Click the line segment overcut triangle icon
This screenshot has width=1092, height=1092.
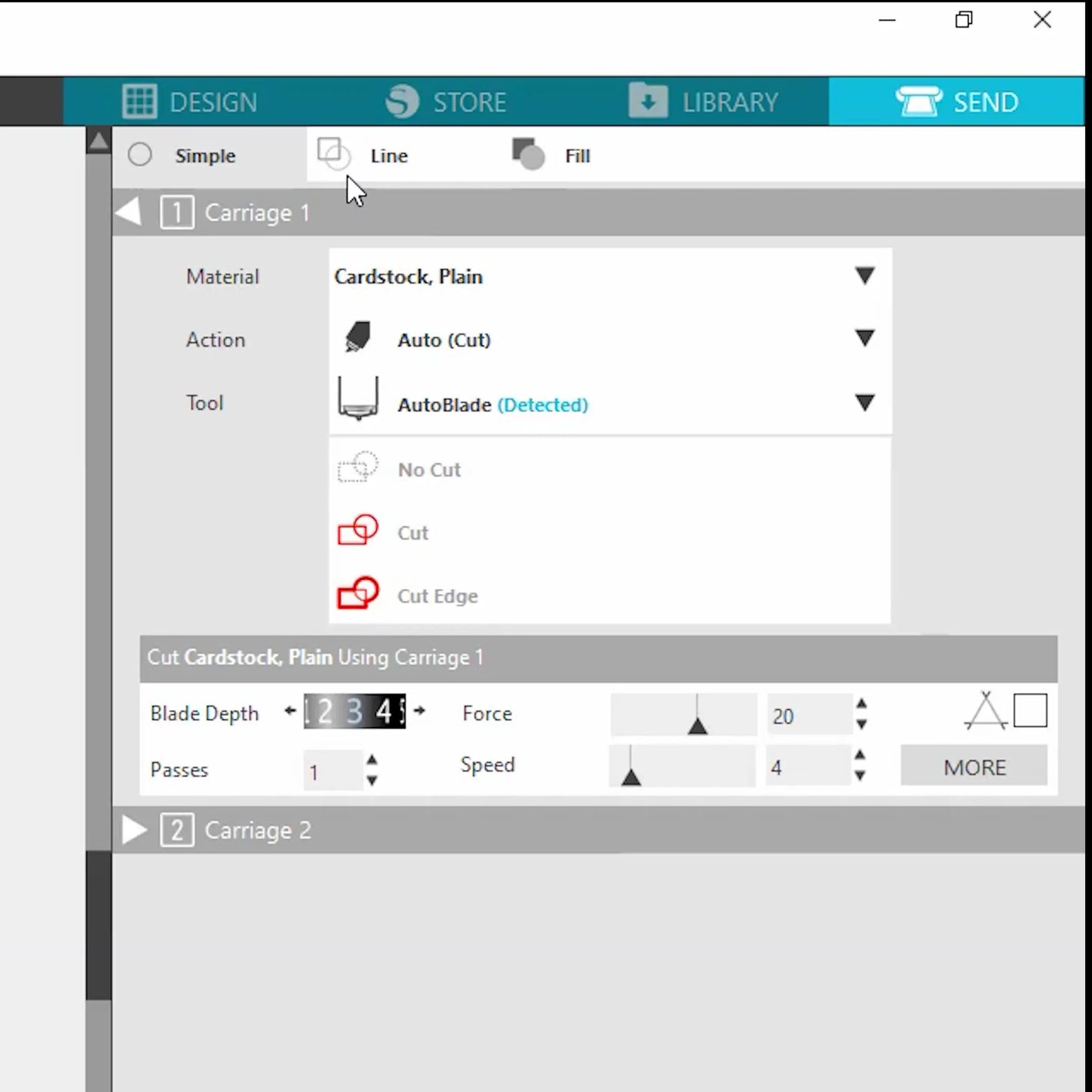click(x=986, y=711)
